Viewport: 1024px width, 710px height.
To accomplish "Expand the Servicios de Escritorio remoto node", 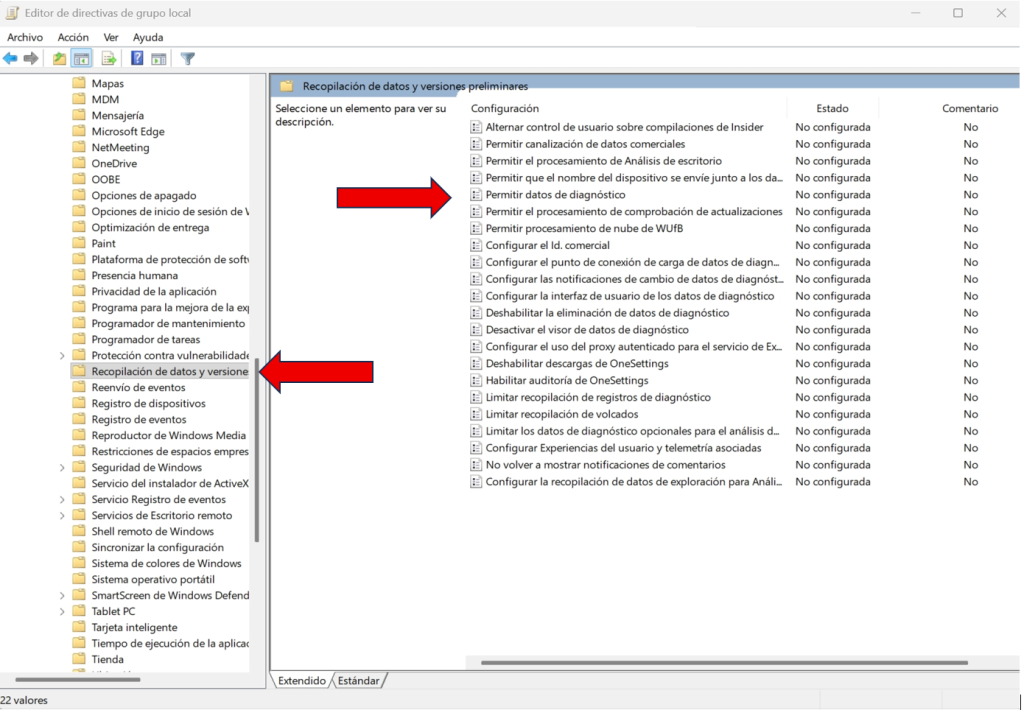I will coord(62,515).
